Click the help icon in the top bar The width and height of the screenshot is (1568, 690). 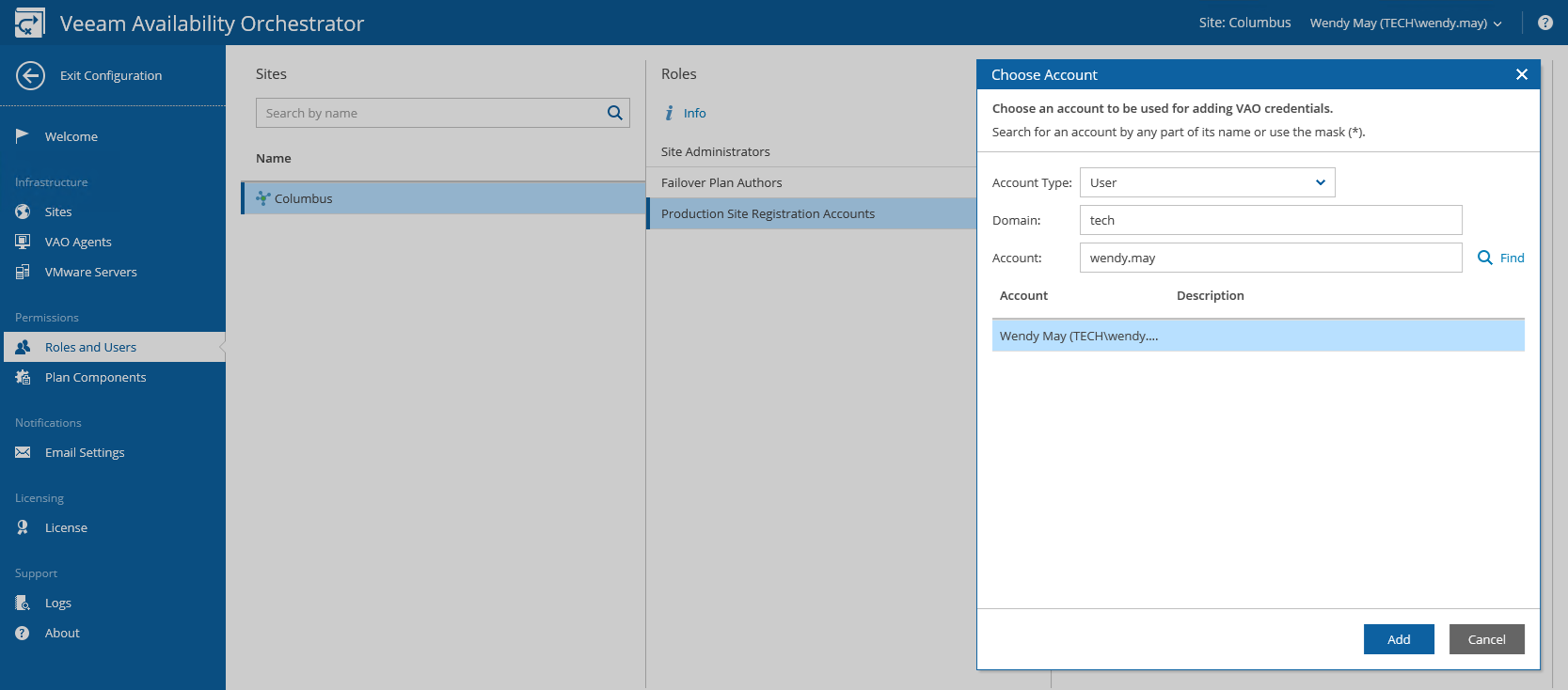1545,23
